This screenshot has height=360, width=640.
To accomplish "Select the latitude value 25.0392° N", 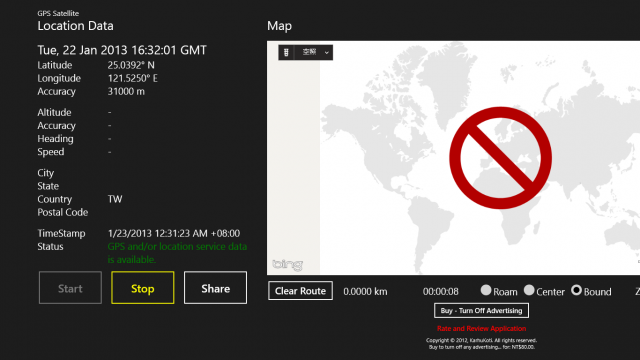I will click(131, 65).
